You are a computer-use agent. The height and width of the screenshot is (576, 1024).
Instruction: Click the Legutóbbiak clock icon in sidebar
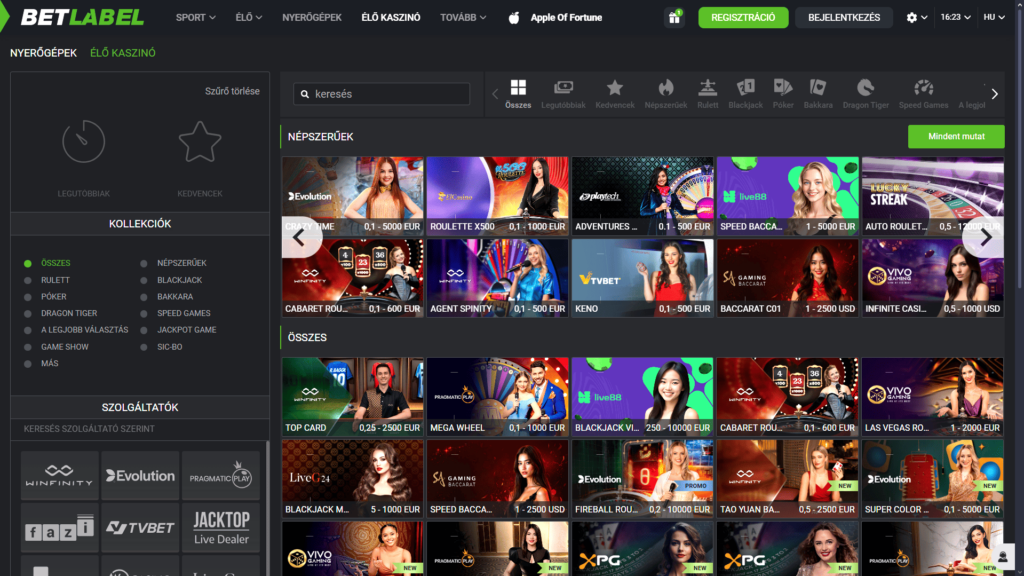click(84, 142)
